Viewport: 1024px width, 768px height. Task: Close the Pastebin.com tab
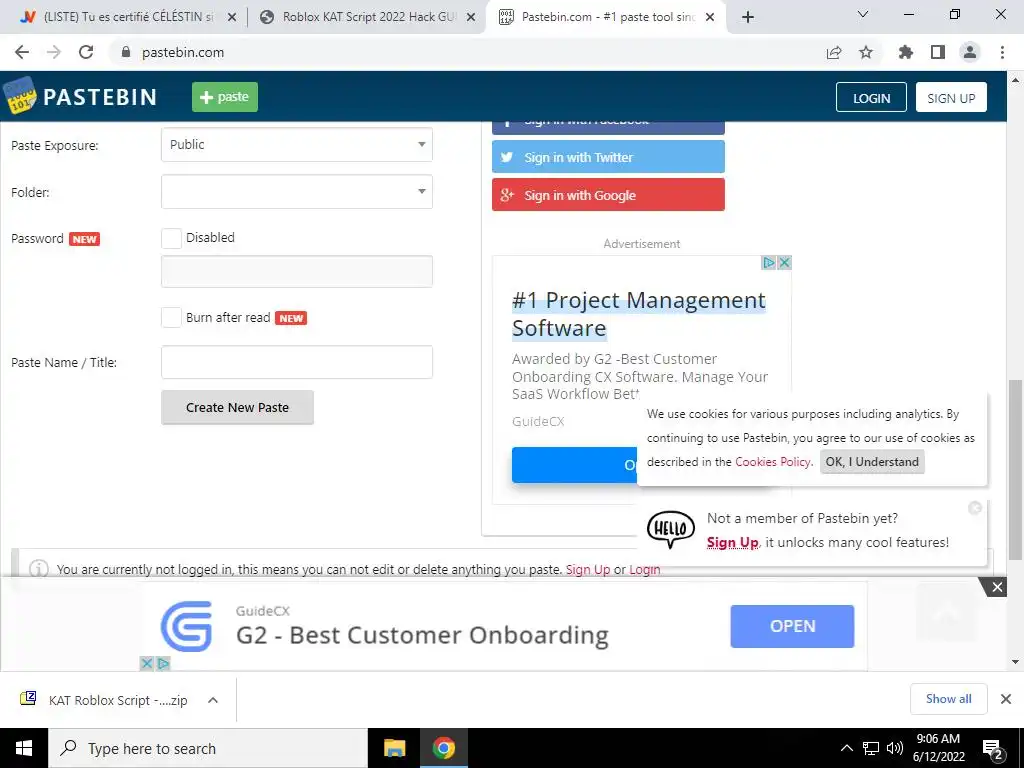711,18
